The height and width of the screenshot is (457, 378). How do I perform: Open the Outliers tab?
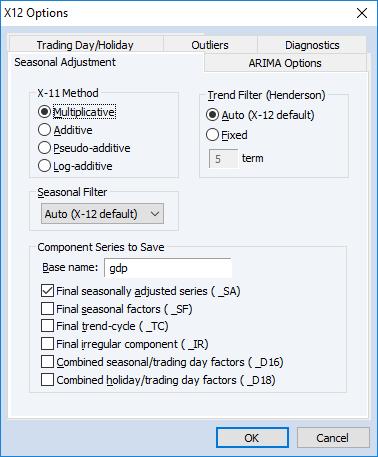tap(210, 45)
